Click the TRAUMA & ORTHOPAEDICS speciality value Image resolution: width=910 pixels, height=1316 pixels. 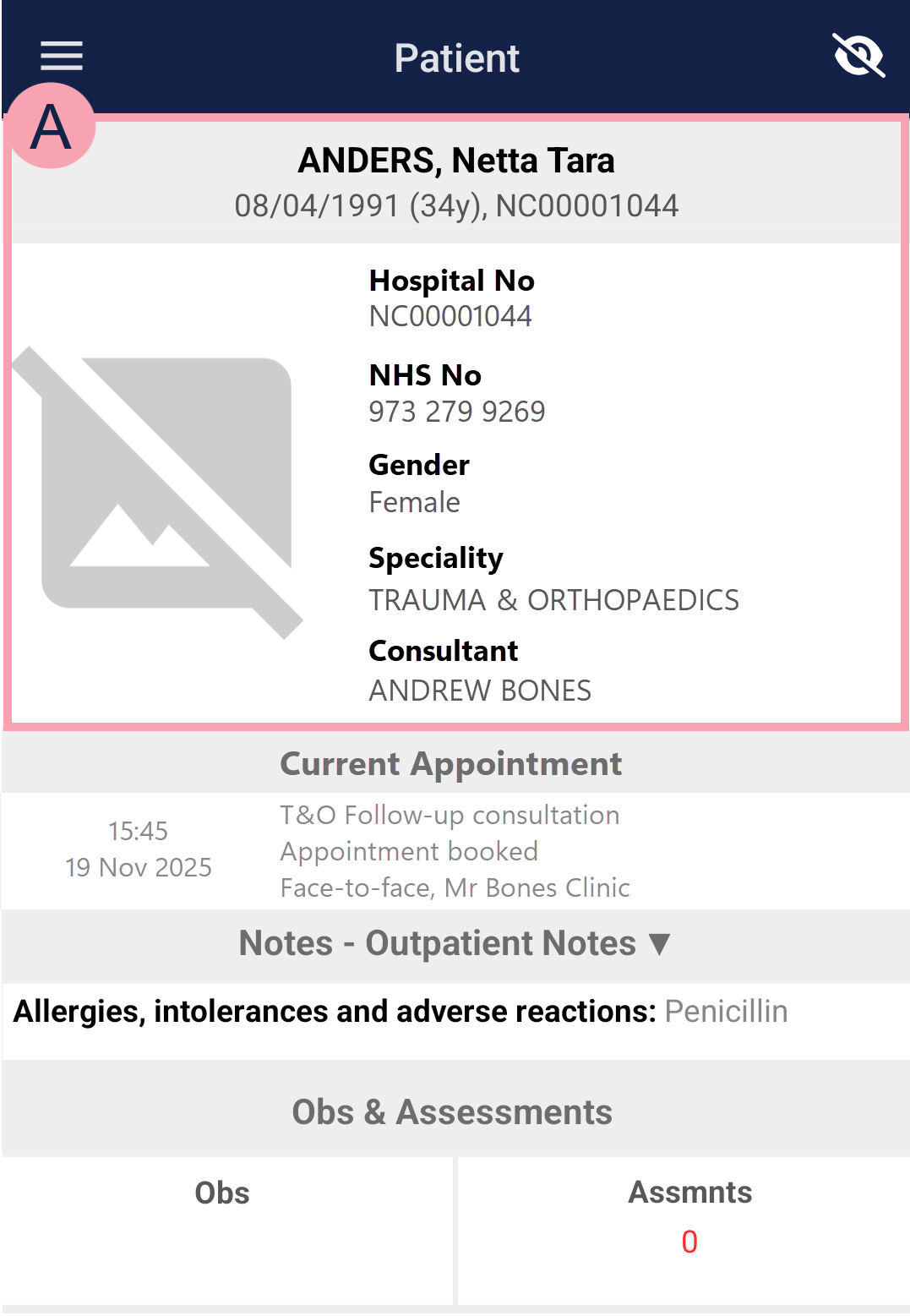[553, 600]
